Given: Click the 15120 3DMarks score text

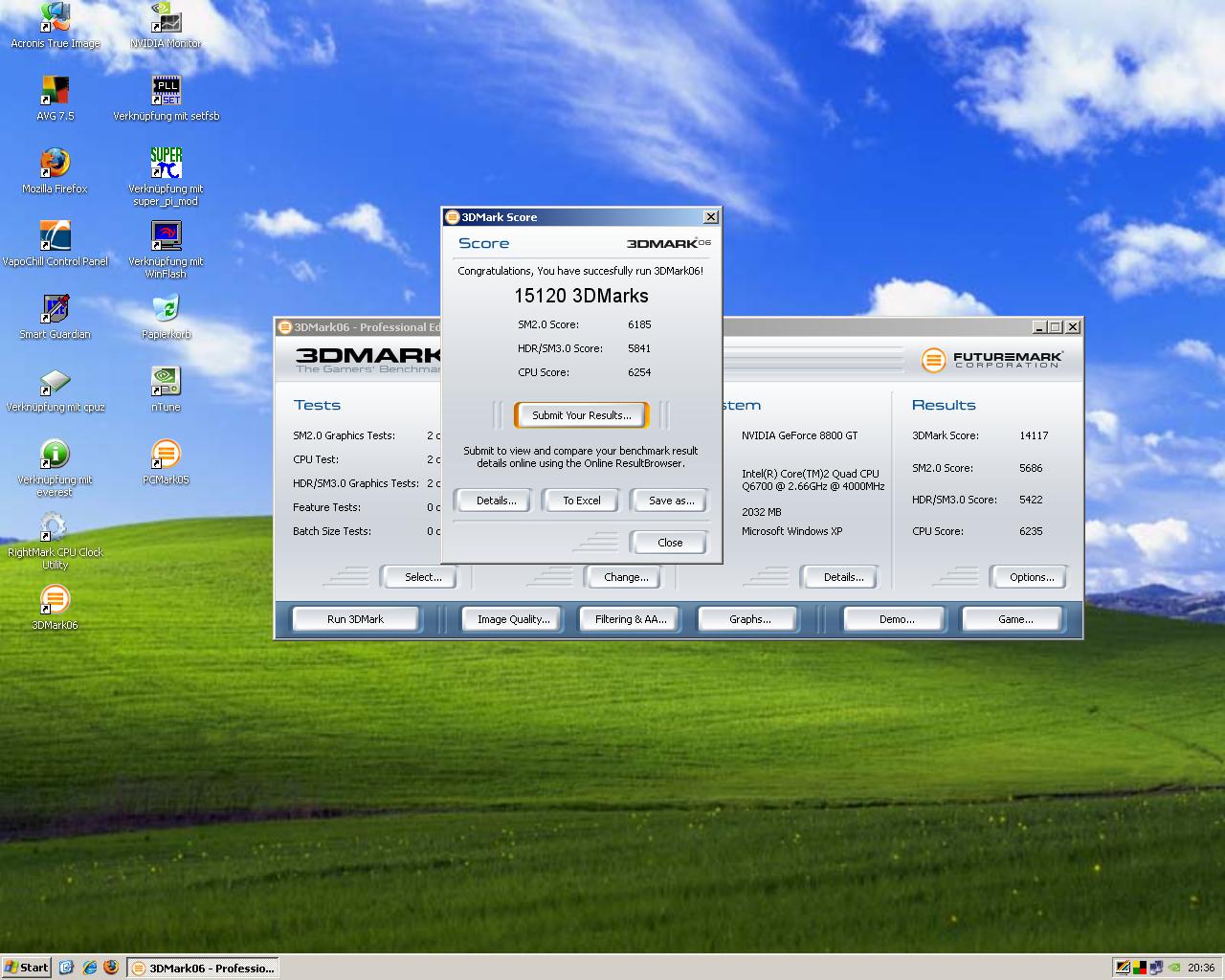Looking at the screenshot, I should tap(582, 297).
